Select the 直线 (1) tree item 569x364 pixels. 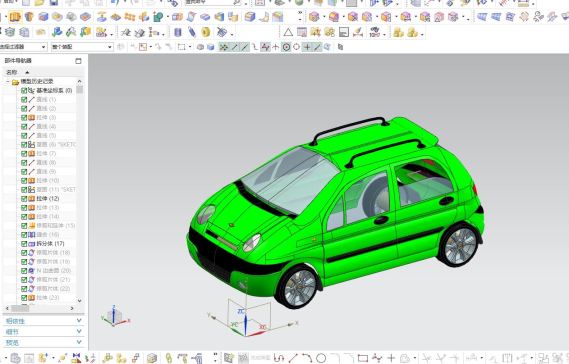click(46, 99)
